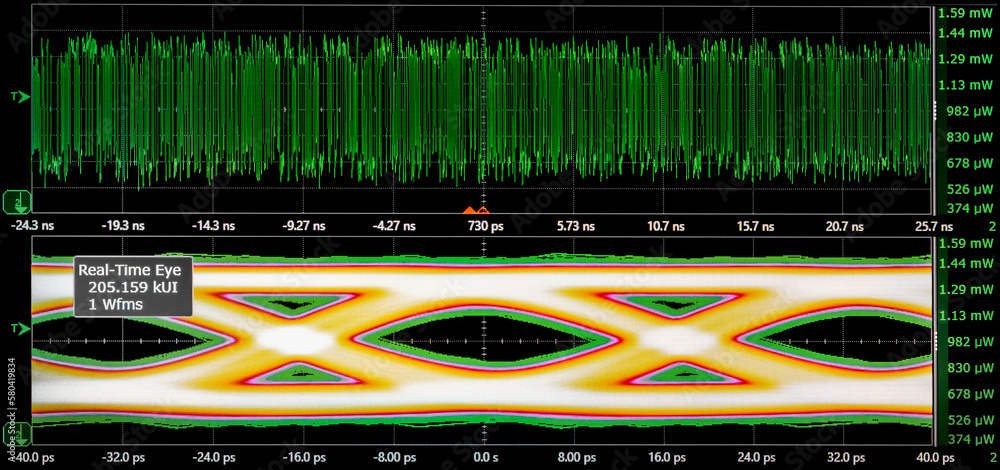
Task: Click the '40.0 ps' eye axis label
Action: pyautogui.click(x=935, y=458)
